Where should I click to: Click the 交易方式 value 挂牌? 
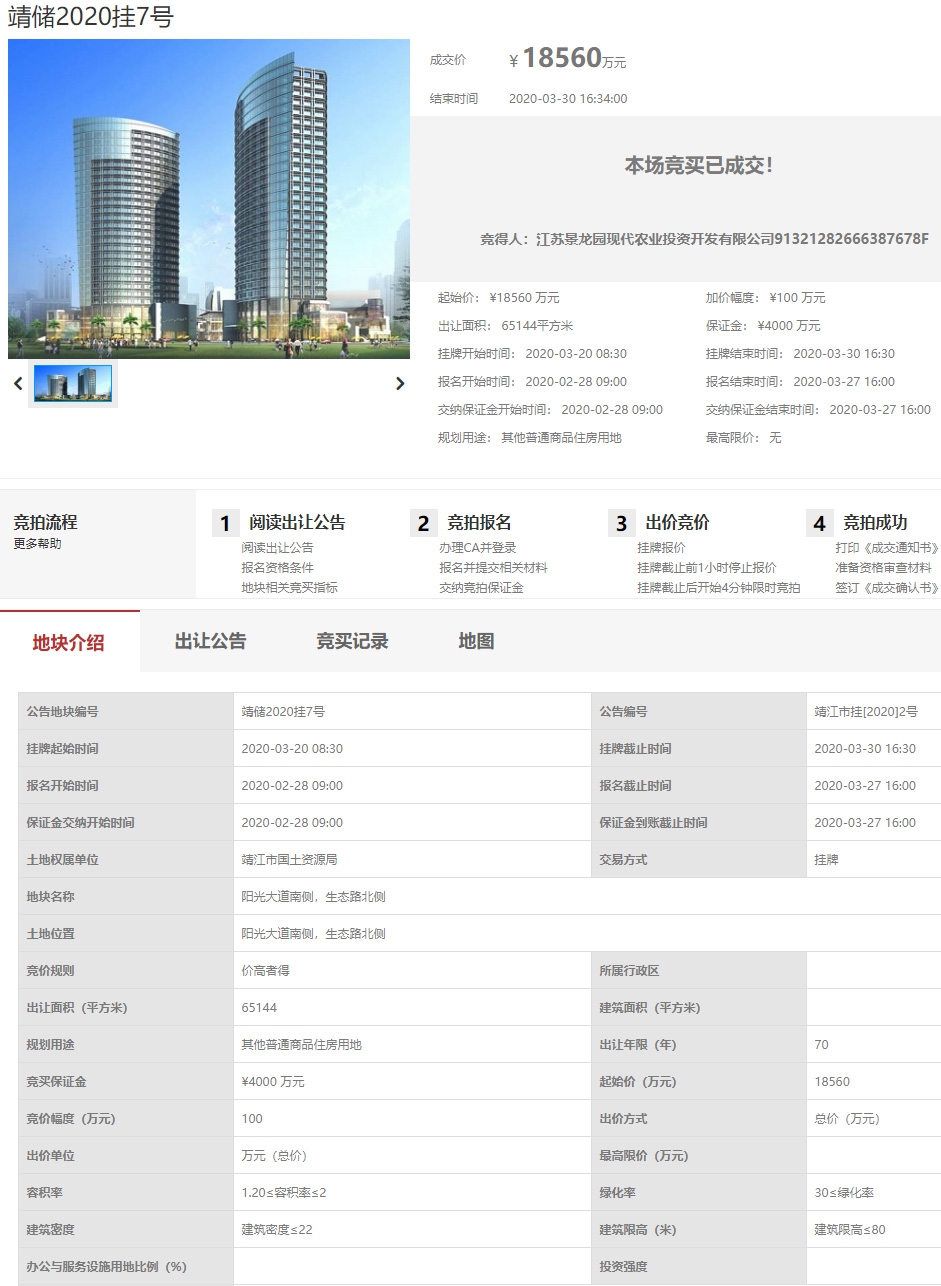pos(827,860)
